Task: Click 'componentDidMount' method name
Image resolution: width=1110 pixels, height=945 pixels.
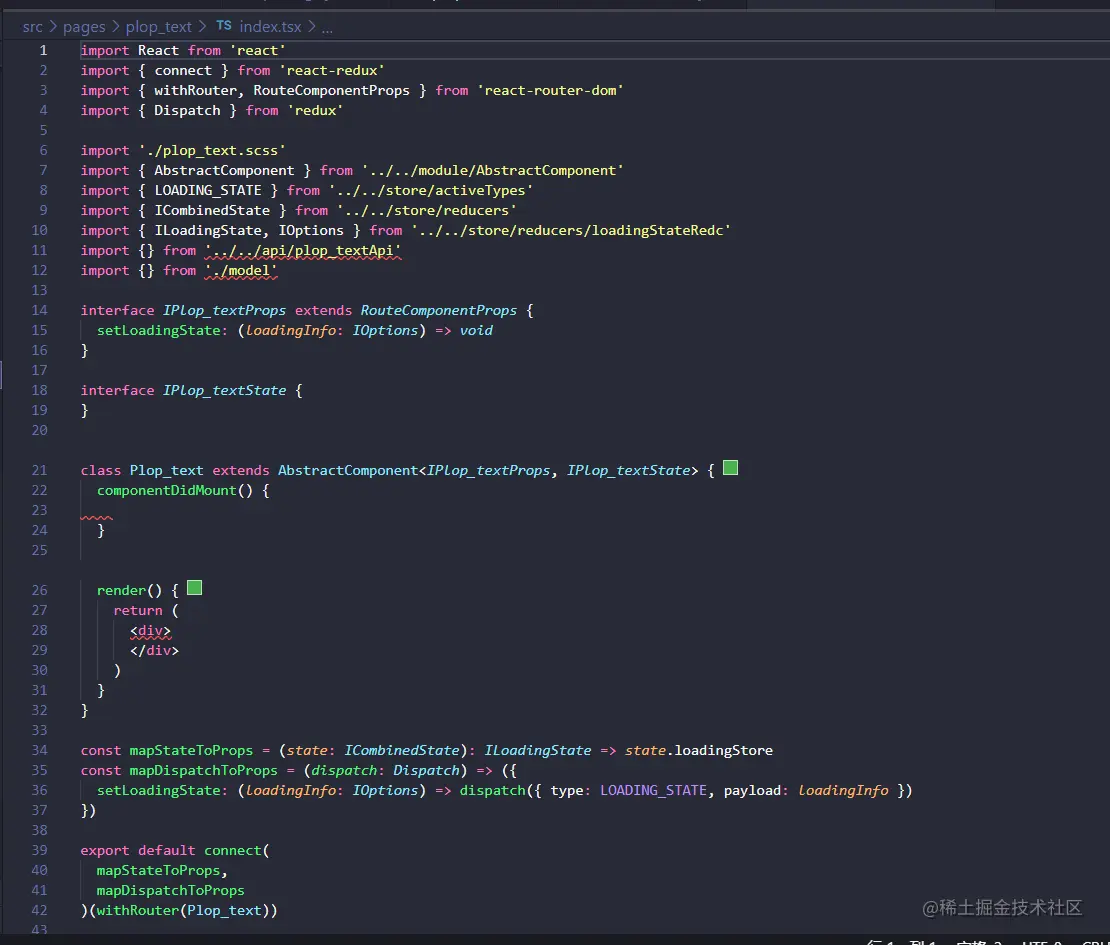Action: click(166, 491)
